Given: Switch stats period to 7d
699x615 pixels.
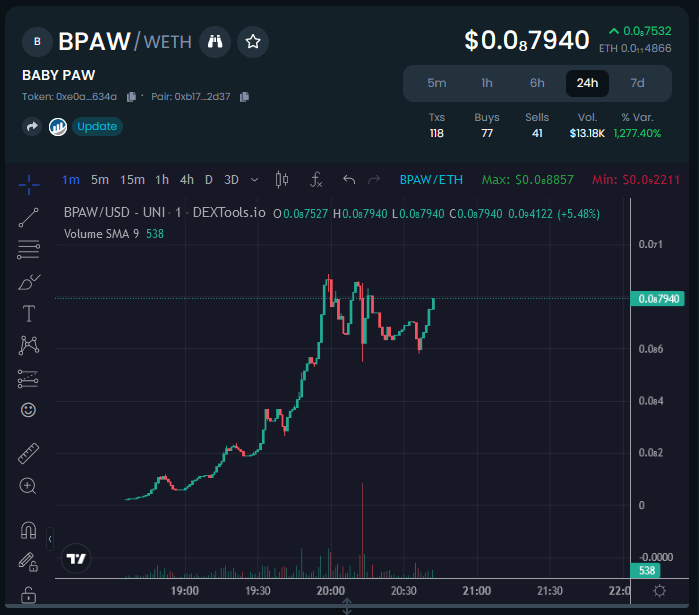Looking at the screenshot, I should tap(637, 83).
